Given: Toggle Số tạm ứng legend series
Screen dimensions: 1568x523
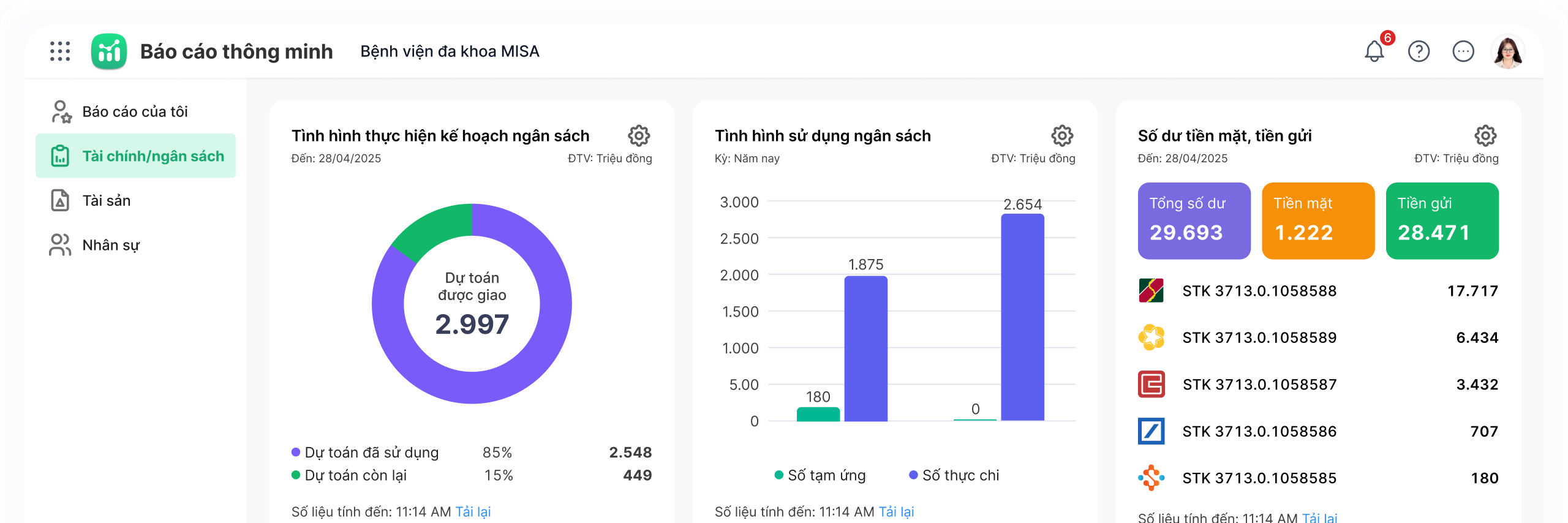Looking at the screenshot, I should pos(820,475).
